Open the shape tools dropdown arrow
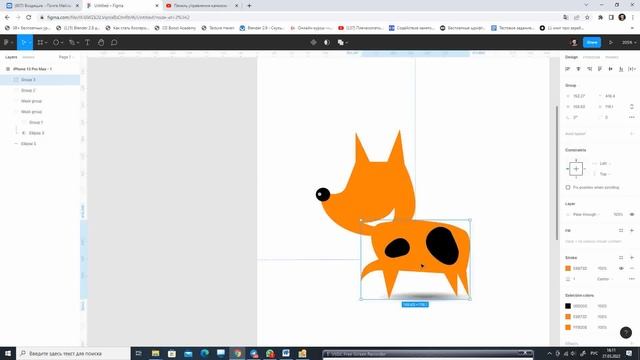This screenshot has height=360, width=640. coord(62,42)
